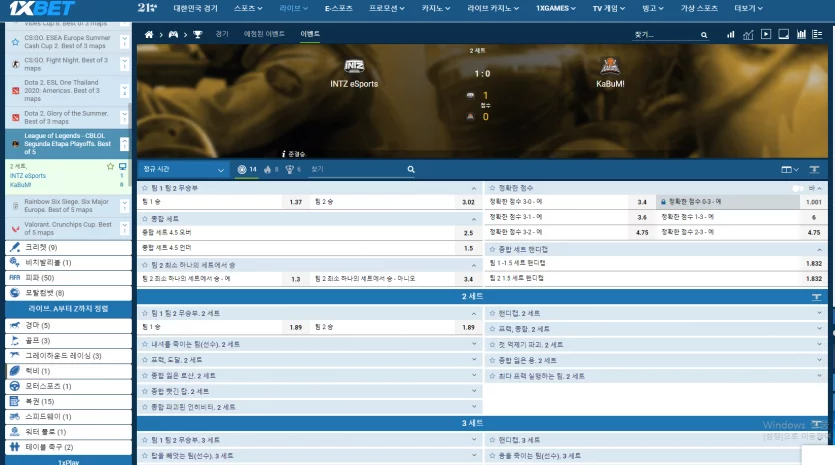Click the magnifier in the markets search

(411, 169)
